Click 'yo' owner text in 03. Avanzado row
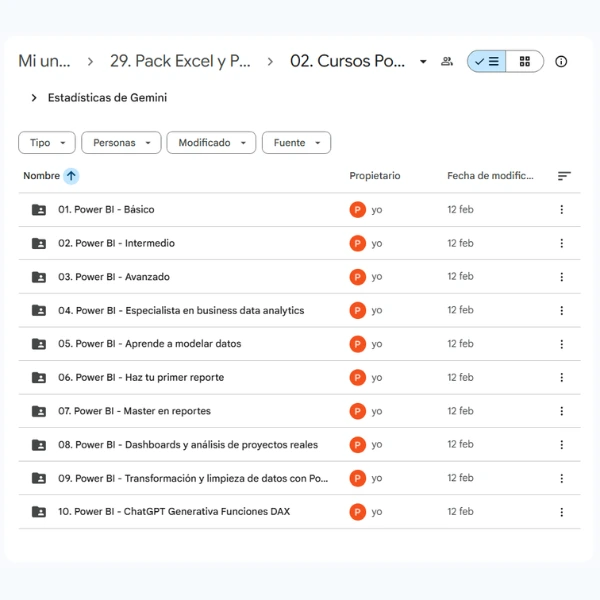The image size is (600, 600). [x=377, y=277]
